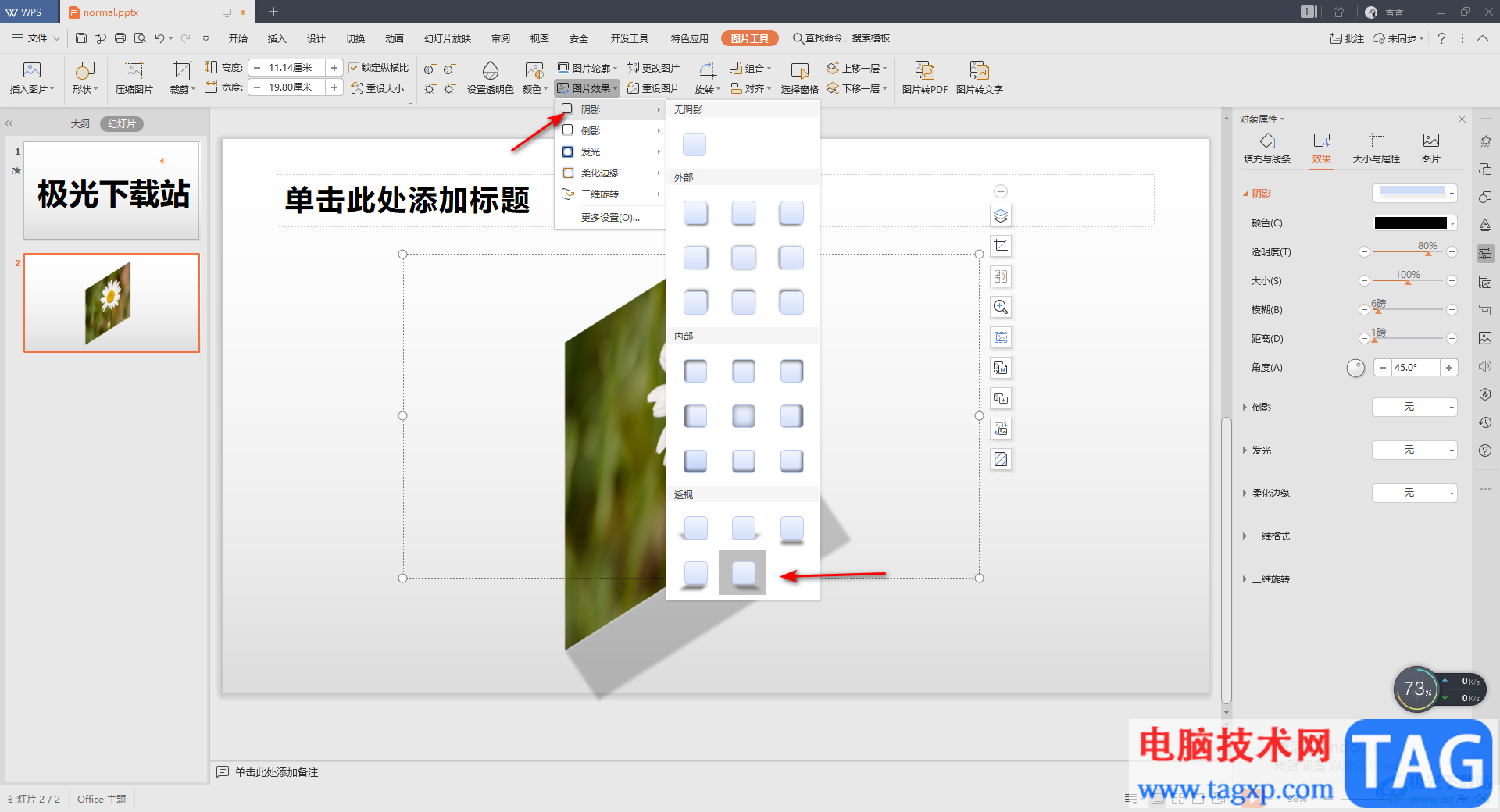1500x812 pixels.
Task: Click the 旋转 rotate icon
Action: coord(707,71)
